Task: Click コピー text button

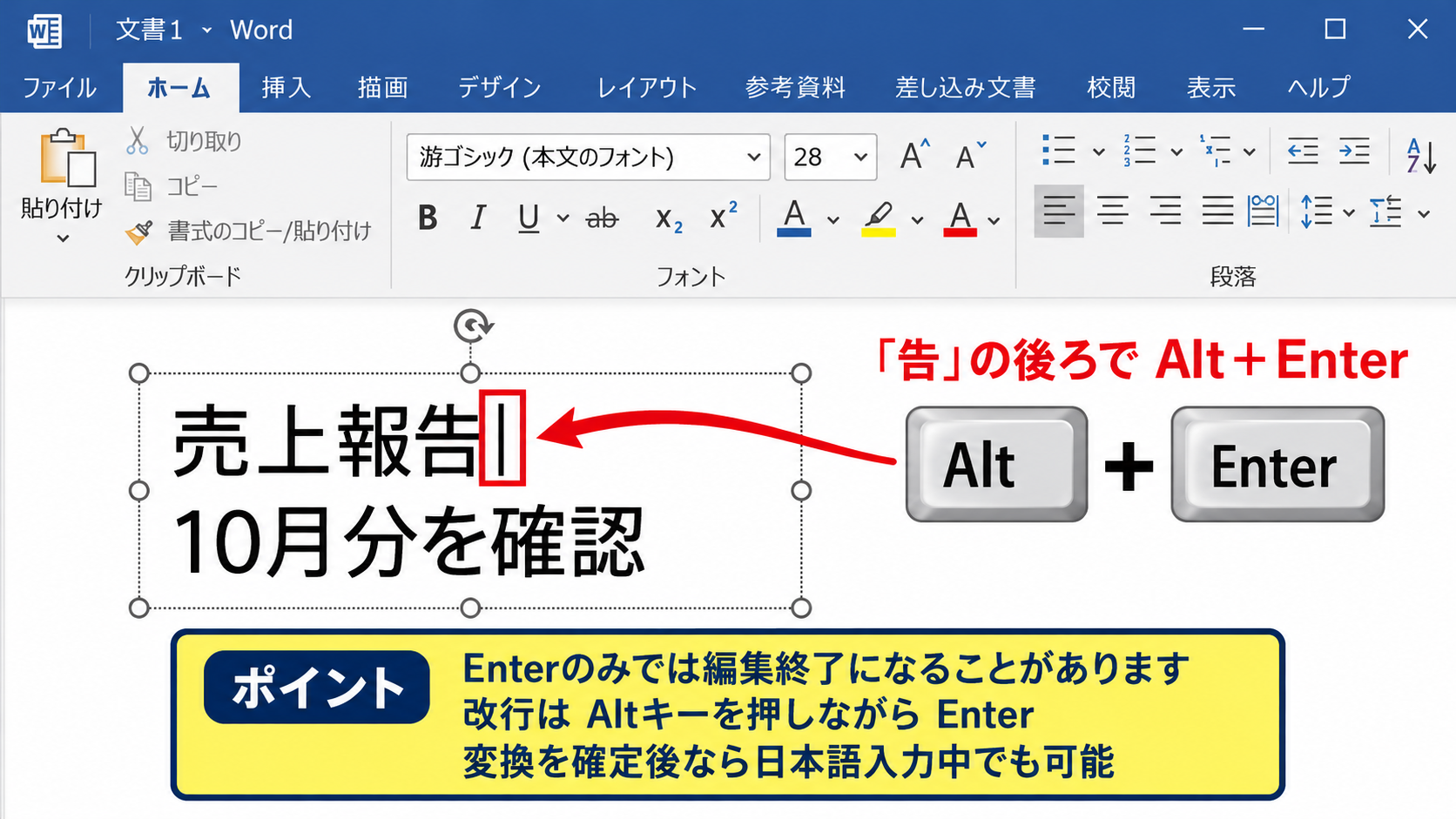Action: (192, 186)
